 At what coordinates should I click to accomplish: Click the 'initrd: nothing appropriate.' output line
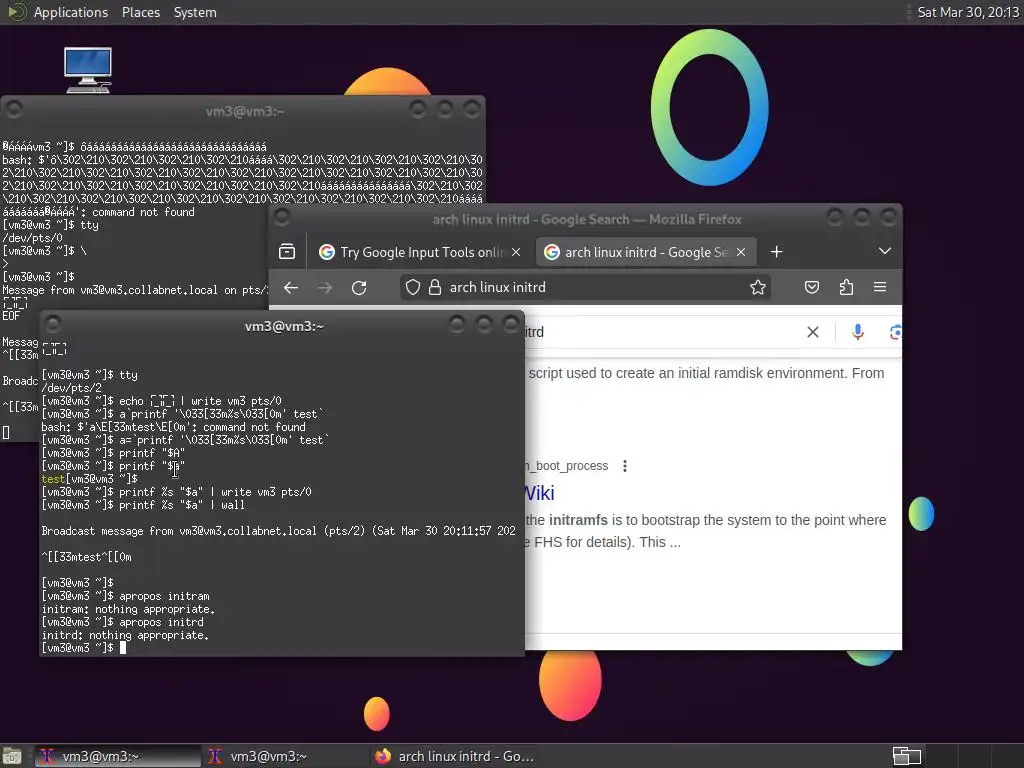pos(125,635)
